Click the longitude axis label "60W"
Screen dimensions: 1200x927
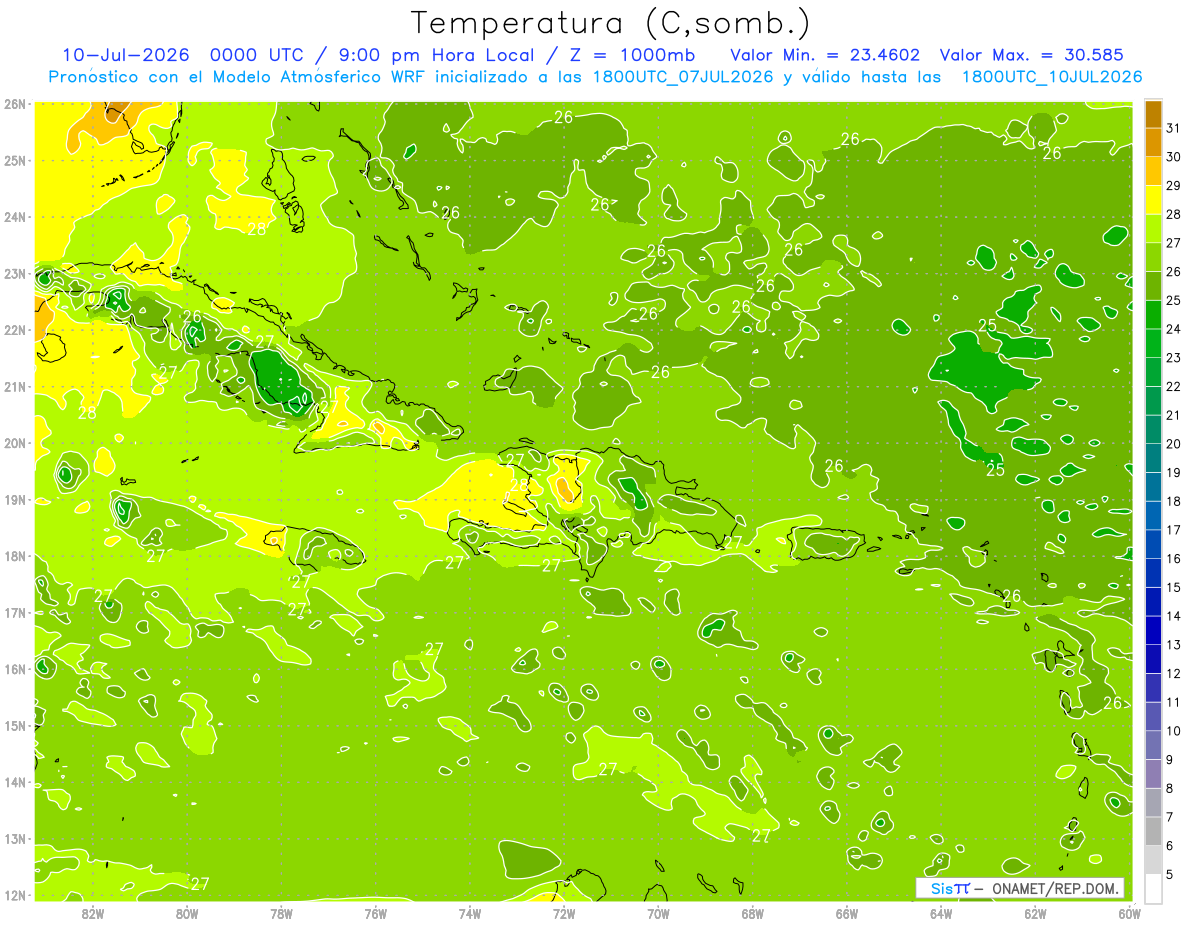[x=1129, y=914]
